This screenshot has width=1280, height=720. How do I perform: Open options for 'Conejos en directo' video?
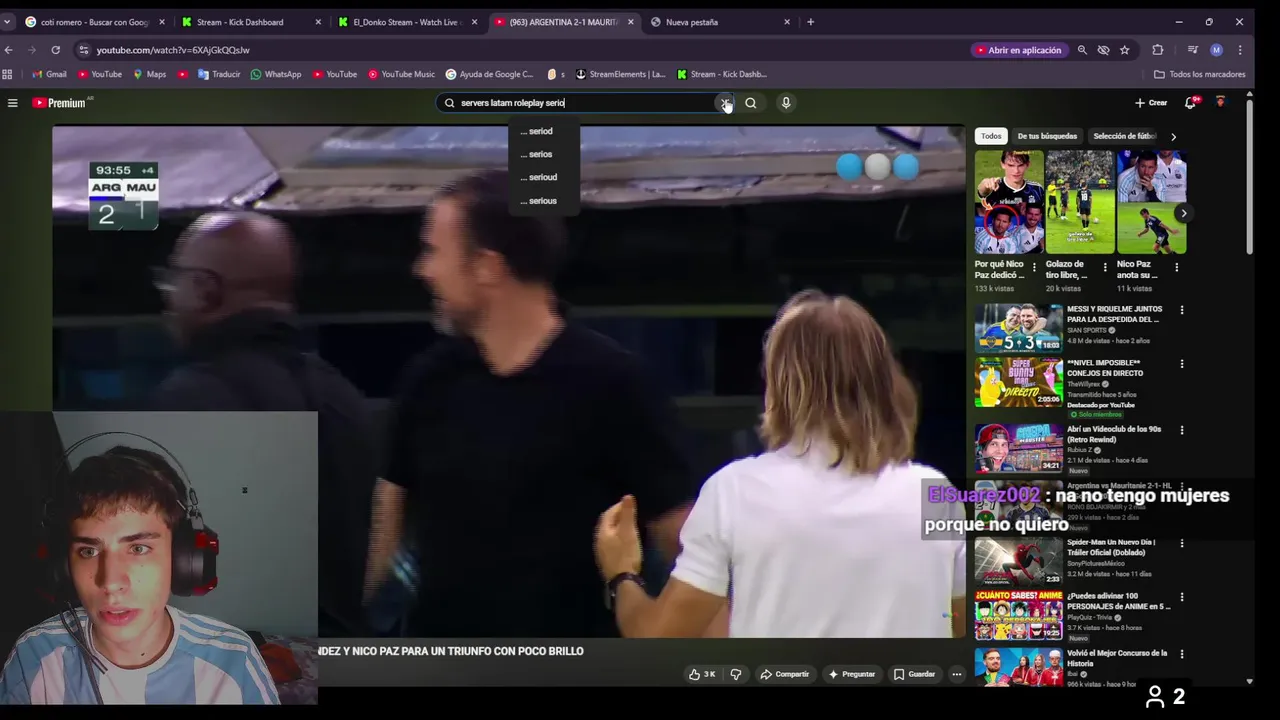coord(1182,365)
